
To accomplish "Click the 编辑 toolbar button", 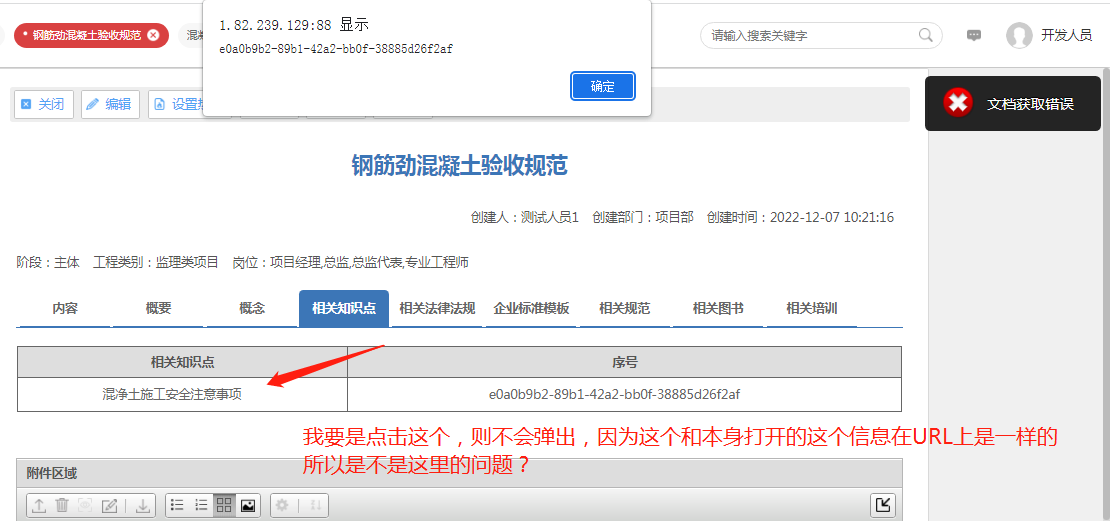I will tap(110, 104).
